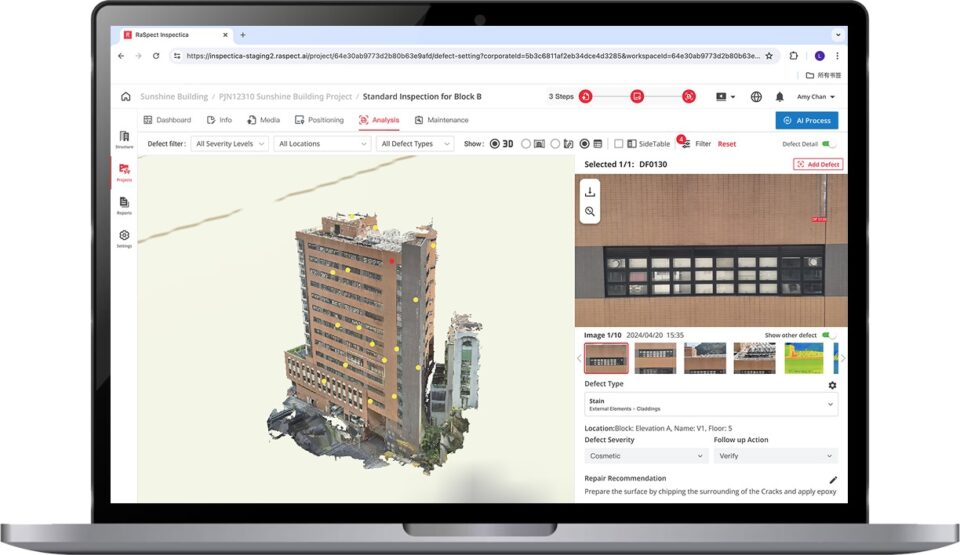This screenshot has width=960, height=555.
Task: Open the Defect Type gear settings
Action: click(832, 385)
